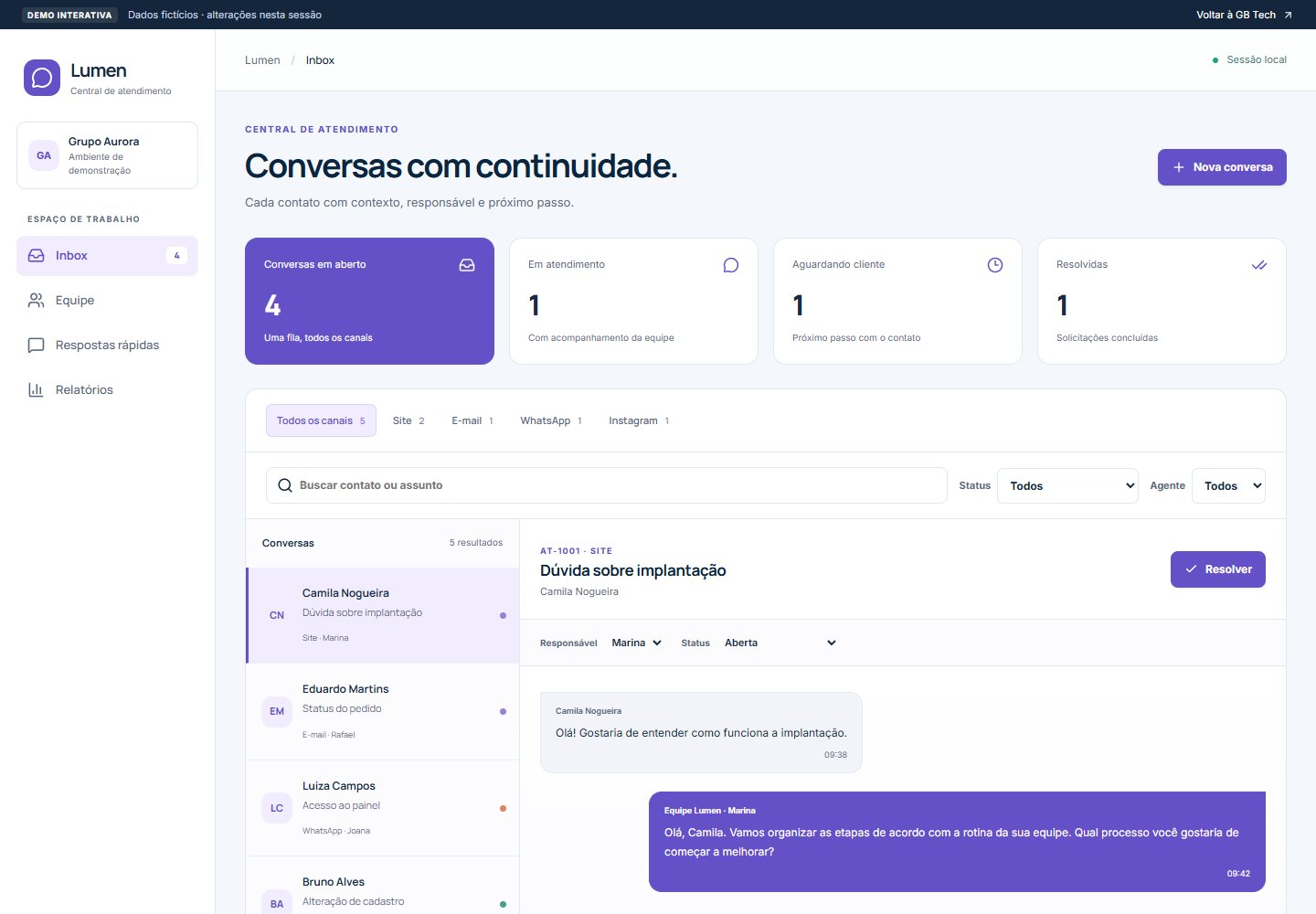Click the Resolver button
The width and height of the screenshot is (1316, 914).
click(x=1218, y=569)
